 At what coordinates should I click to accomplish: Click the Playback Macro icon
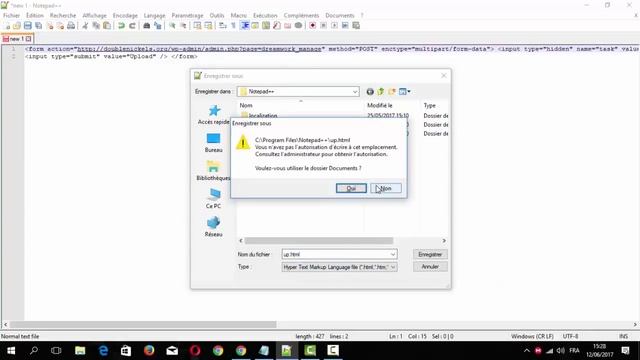(x=334, y=26)
